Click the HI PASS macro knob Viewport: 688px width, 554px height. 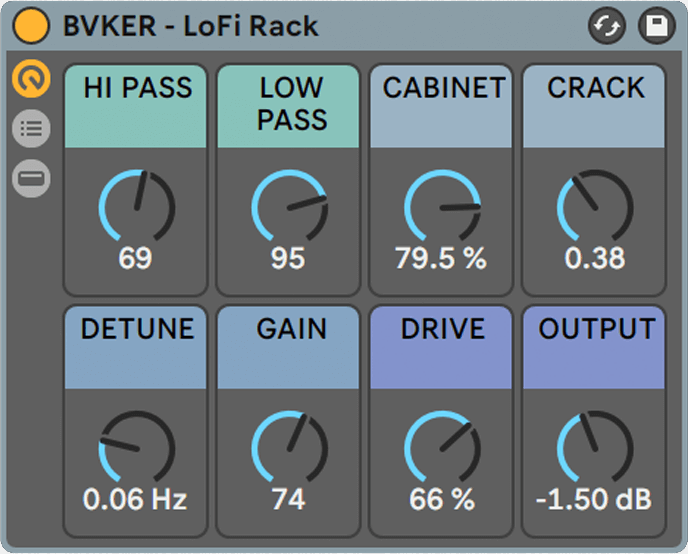pos(137,206)
